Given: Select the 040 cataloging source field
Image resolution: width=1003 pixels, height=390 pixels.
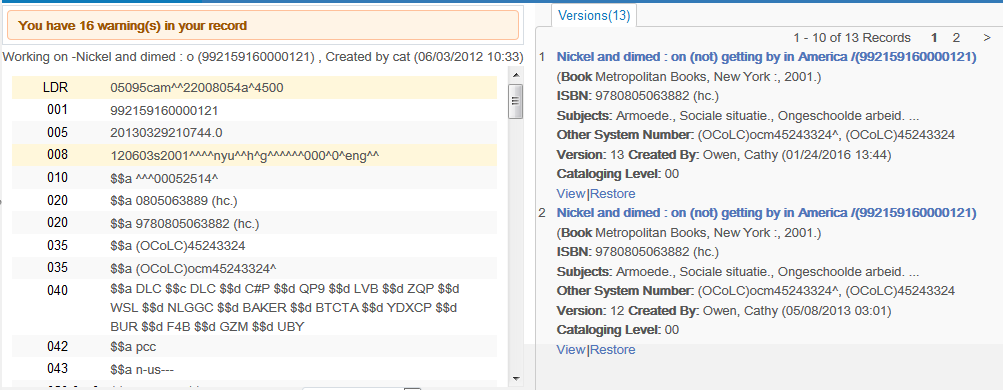Looking at the screenshot, I should (285, 308).
